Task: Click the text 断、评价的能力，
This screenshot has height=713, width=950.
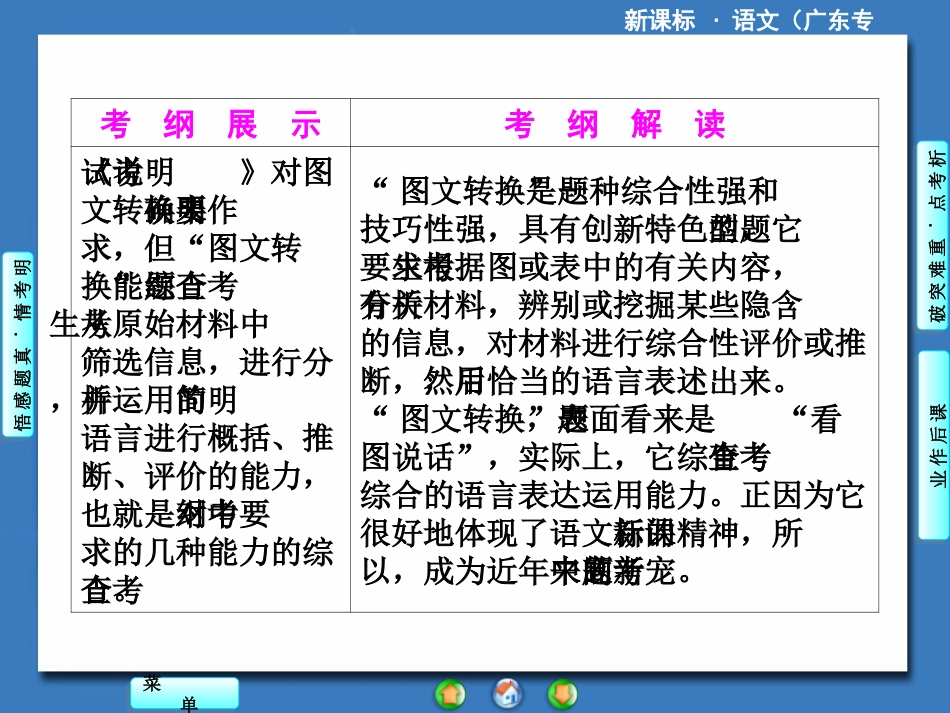Action: click(x=199, y=476)
